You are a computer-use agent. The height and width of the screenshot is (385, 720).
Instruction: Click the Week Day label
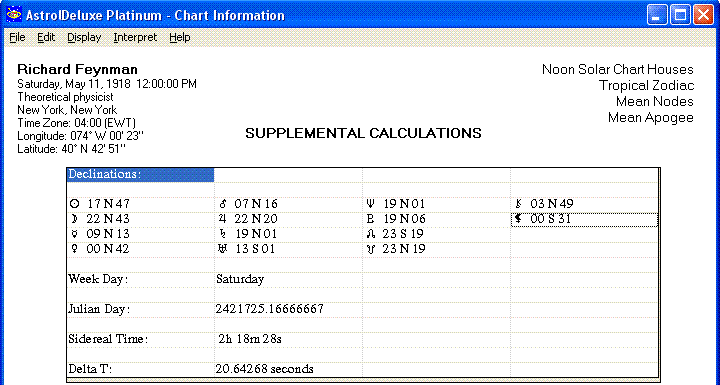98,279
